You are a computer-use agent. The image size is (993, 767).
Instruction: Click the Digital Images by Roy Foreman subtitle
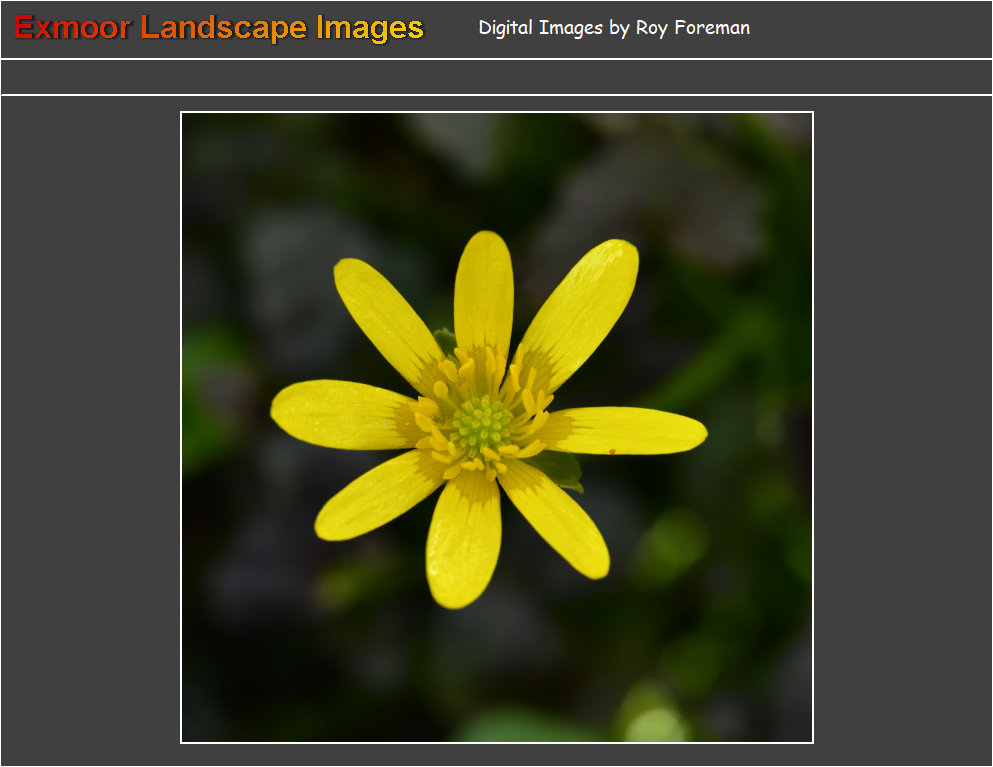(614, 28)
